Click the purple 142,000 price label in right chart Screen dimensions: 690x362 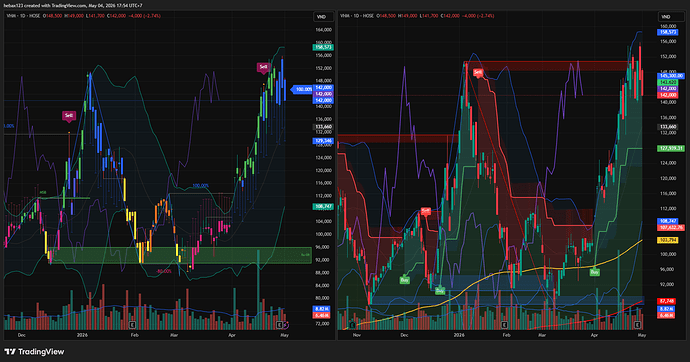click(x=667, y=89)
